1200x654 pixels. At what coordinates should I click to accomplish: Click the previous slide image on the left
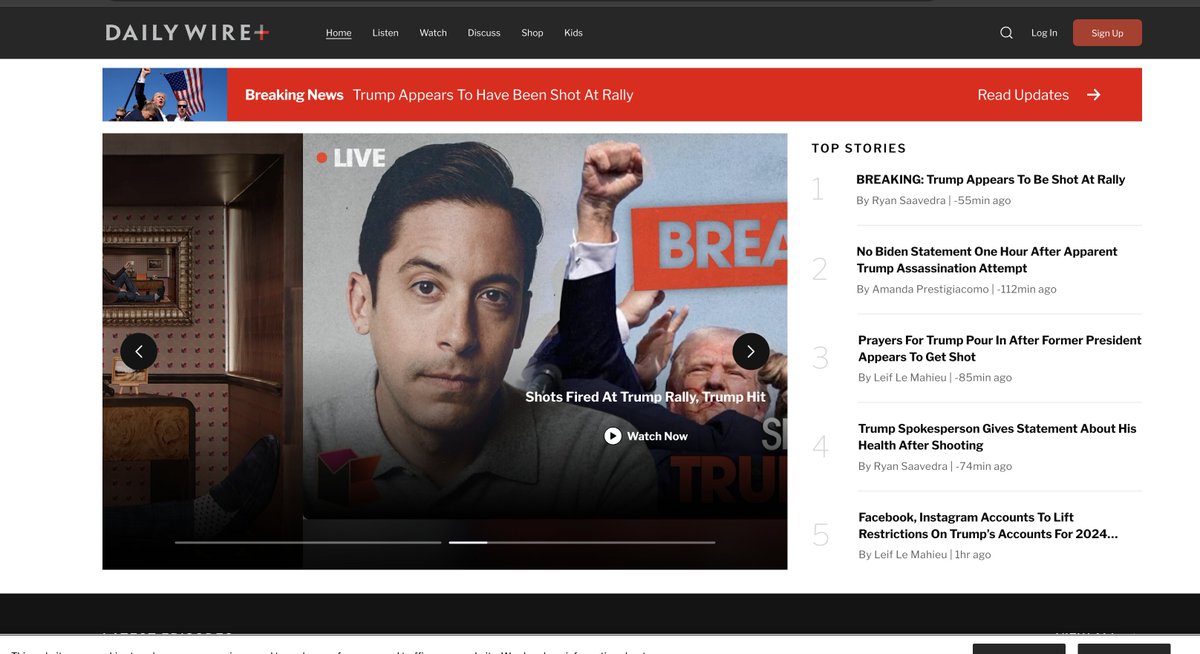(x=202, y=351)
